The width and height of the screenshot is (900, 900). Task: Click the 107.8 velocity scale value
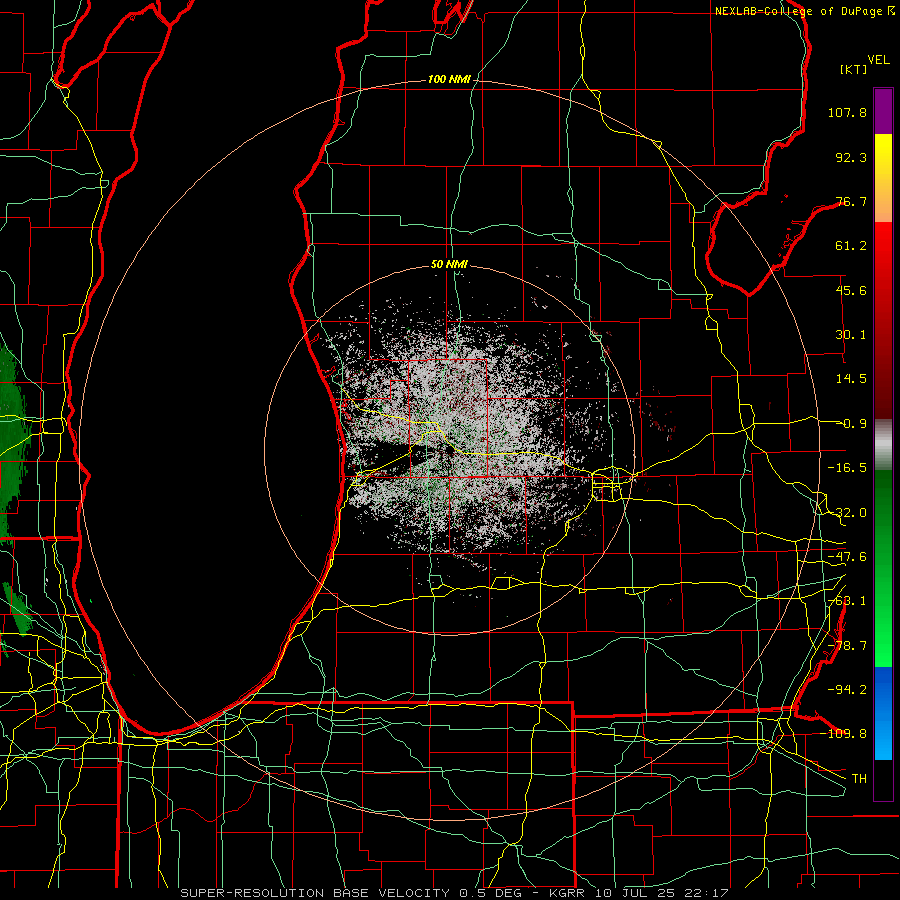[847, 112]
